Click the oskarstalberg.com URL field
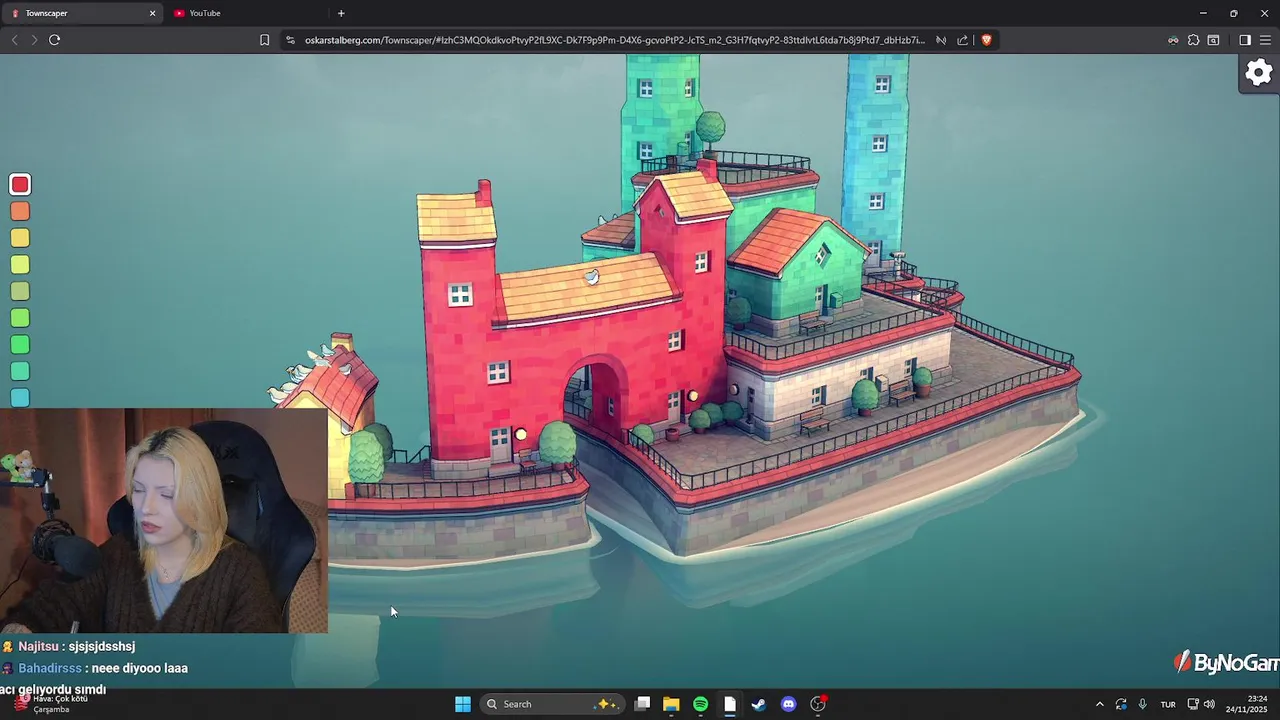The image size is (1280, 720). (x=614, y=40)
